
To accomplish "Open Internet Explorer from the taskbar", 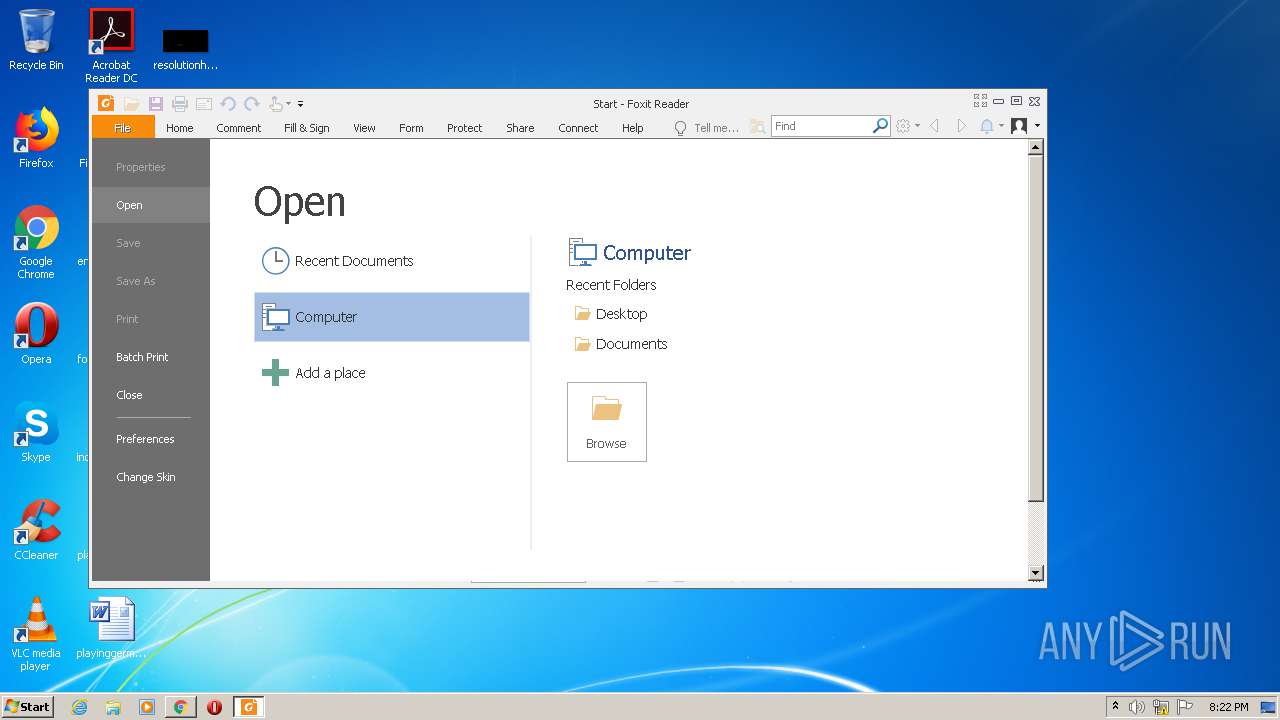I will point(79,707).
